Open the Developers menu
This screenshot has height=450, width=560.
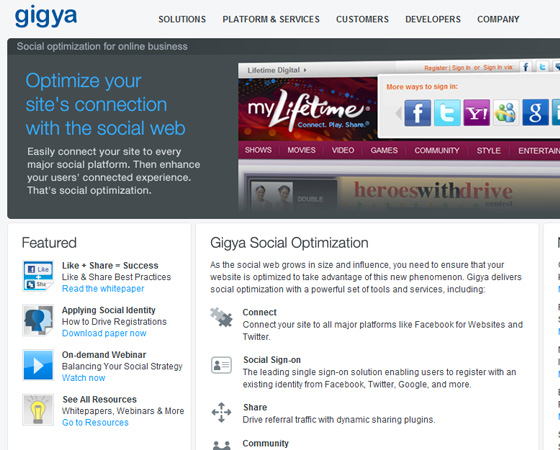click(x=433, y=19)
